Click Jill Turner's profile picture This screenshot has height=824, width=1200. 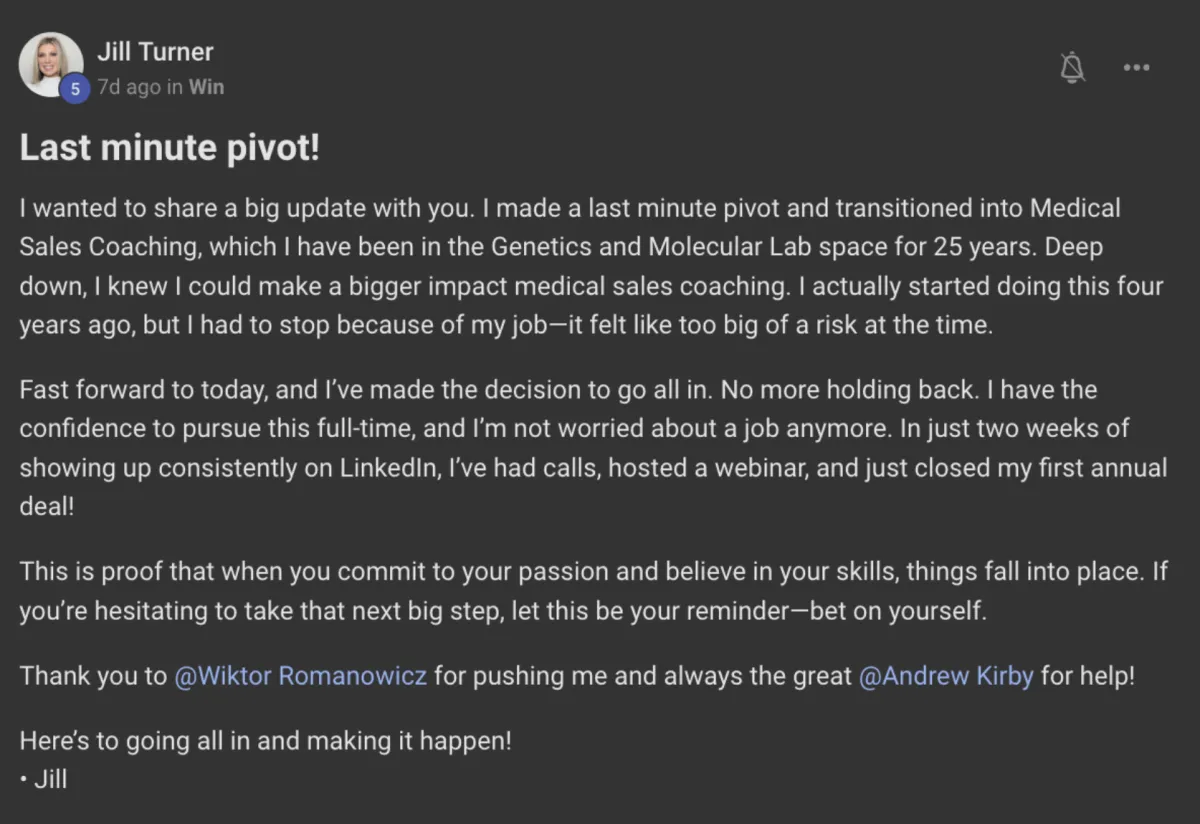point(50,62)
